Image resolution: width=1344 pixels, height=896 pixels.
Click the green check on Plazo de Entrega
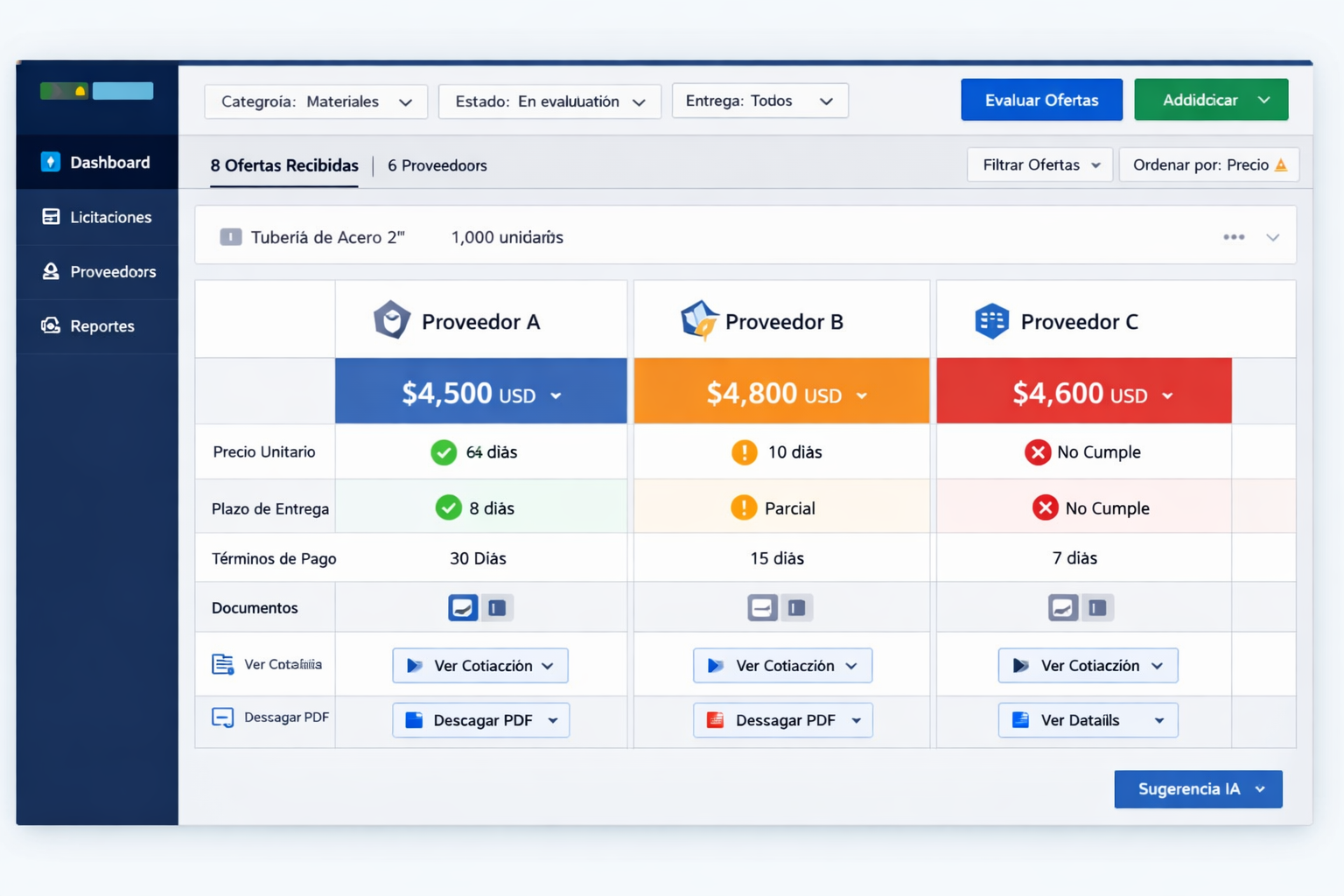(x=448, y=507)
